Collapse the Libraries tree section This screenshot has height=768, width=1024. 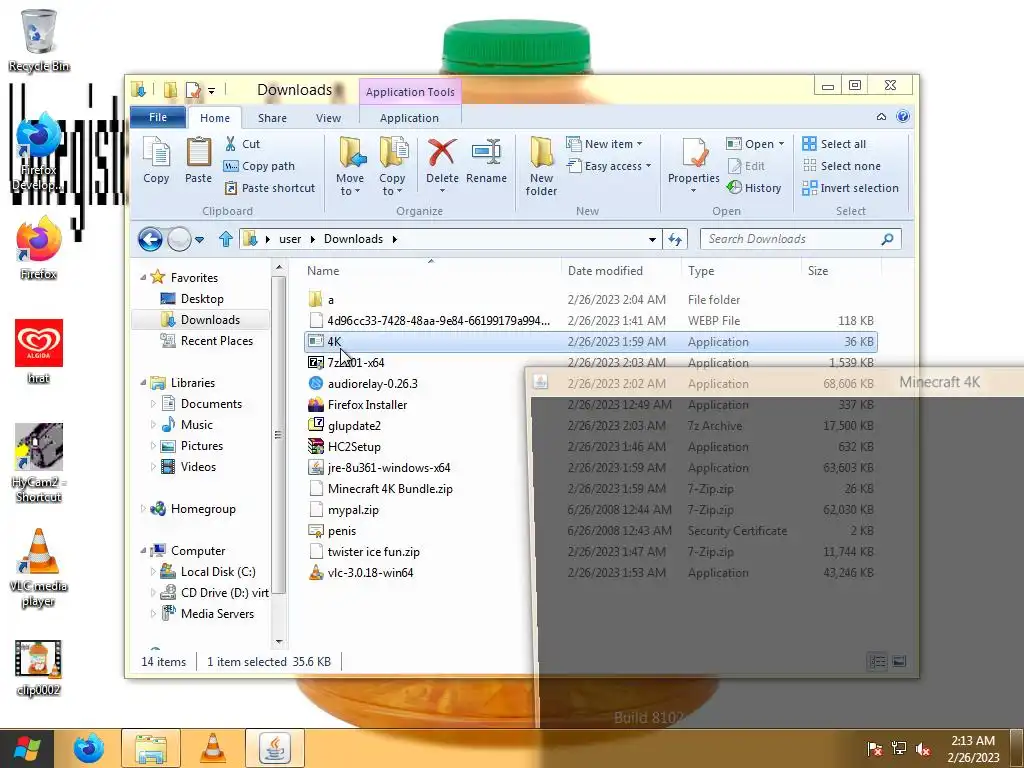(143, 383)
